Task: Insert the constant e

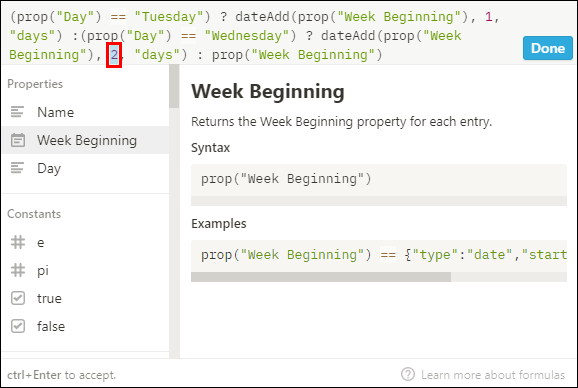Action: (x=86, y=242)
